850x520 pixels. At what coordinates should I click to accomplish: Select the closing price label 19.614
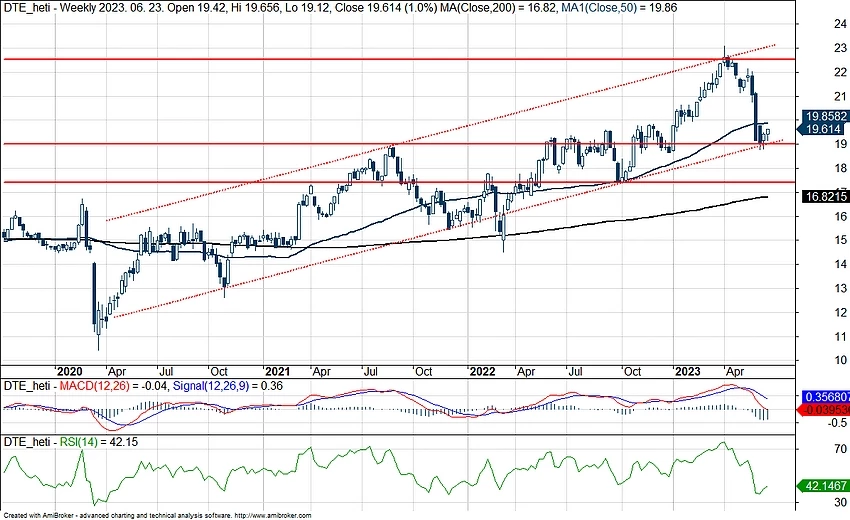(x=823, y=129)
